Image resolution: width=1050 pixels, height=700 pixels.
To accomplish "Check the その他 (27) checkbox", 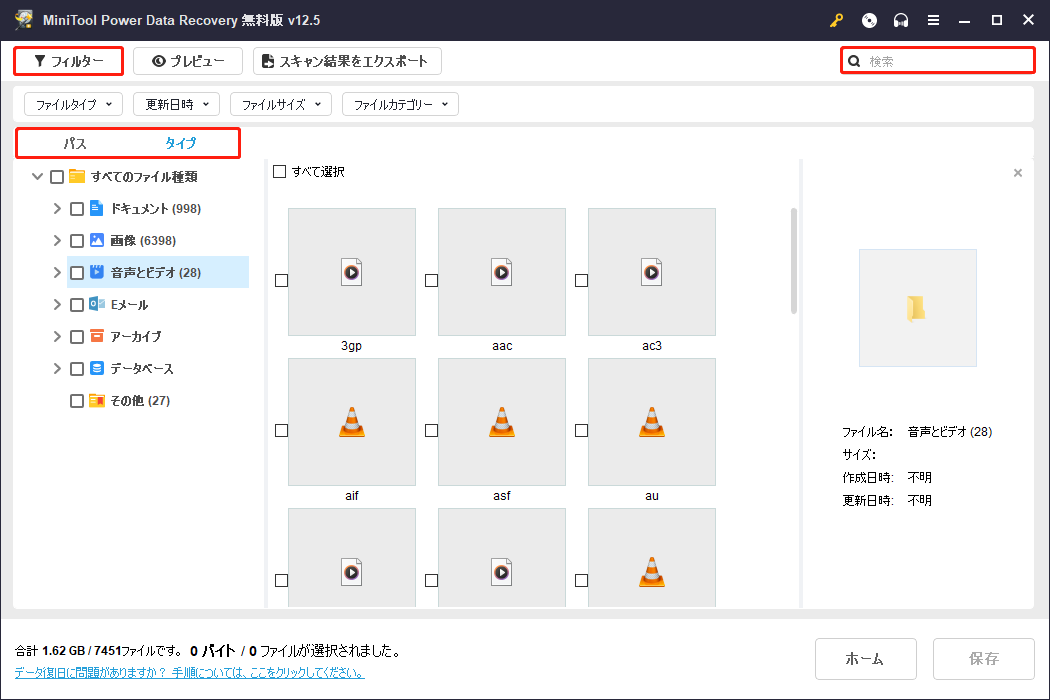I will click(77, 401).
